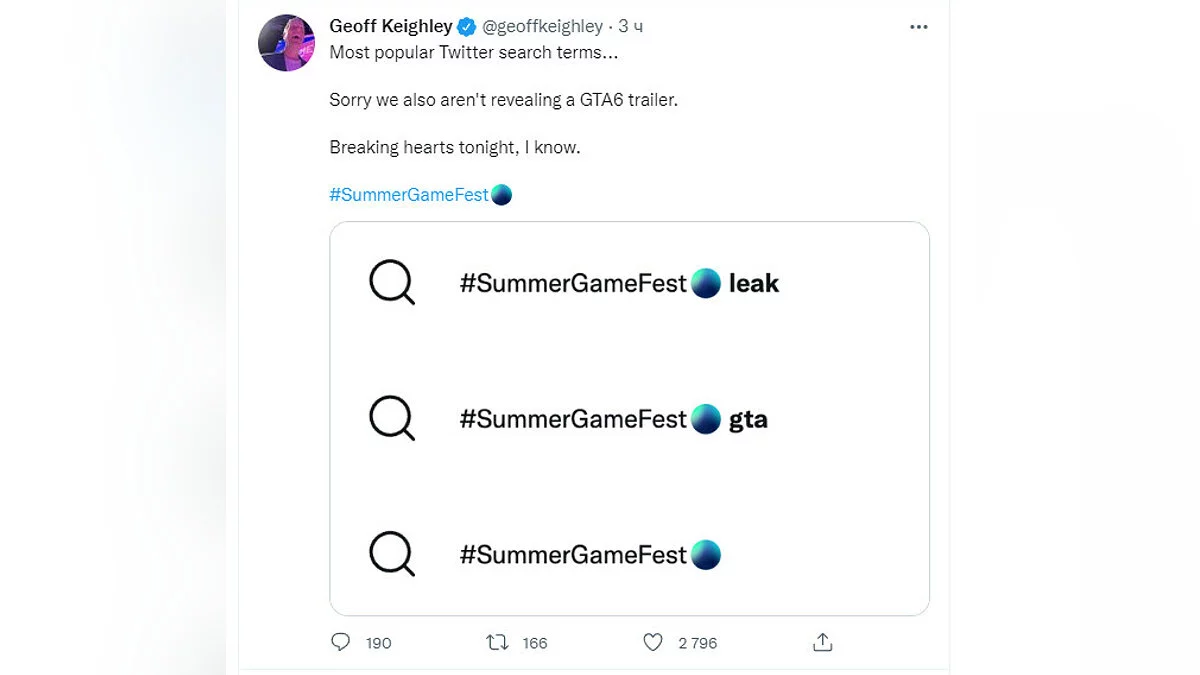The image size is (1200, 675).
Task: View the 166 retweets count
Action: [535, 643]
